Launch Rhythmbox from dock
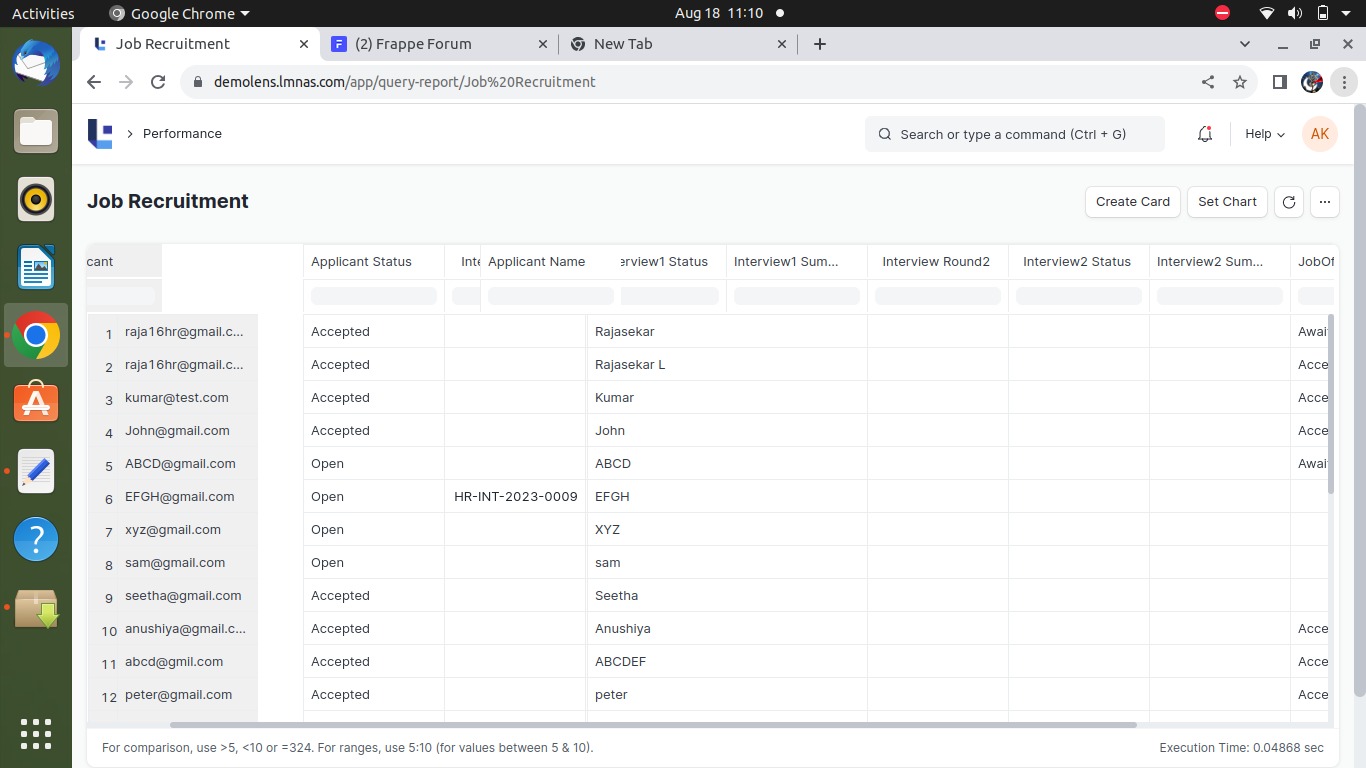The image size is (1366, 768). coord(36,199)
